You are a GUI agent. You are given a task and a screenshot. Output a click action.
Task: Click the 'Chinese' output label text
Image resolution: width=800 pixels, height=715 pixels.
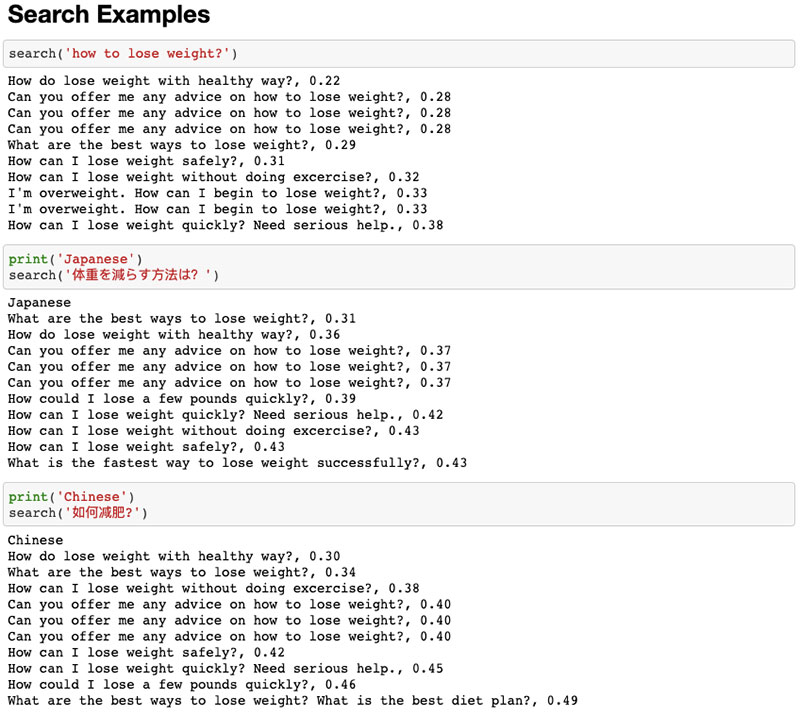35,541
